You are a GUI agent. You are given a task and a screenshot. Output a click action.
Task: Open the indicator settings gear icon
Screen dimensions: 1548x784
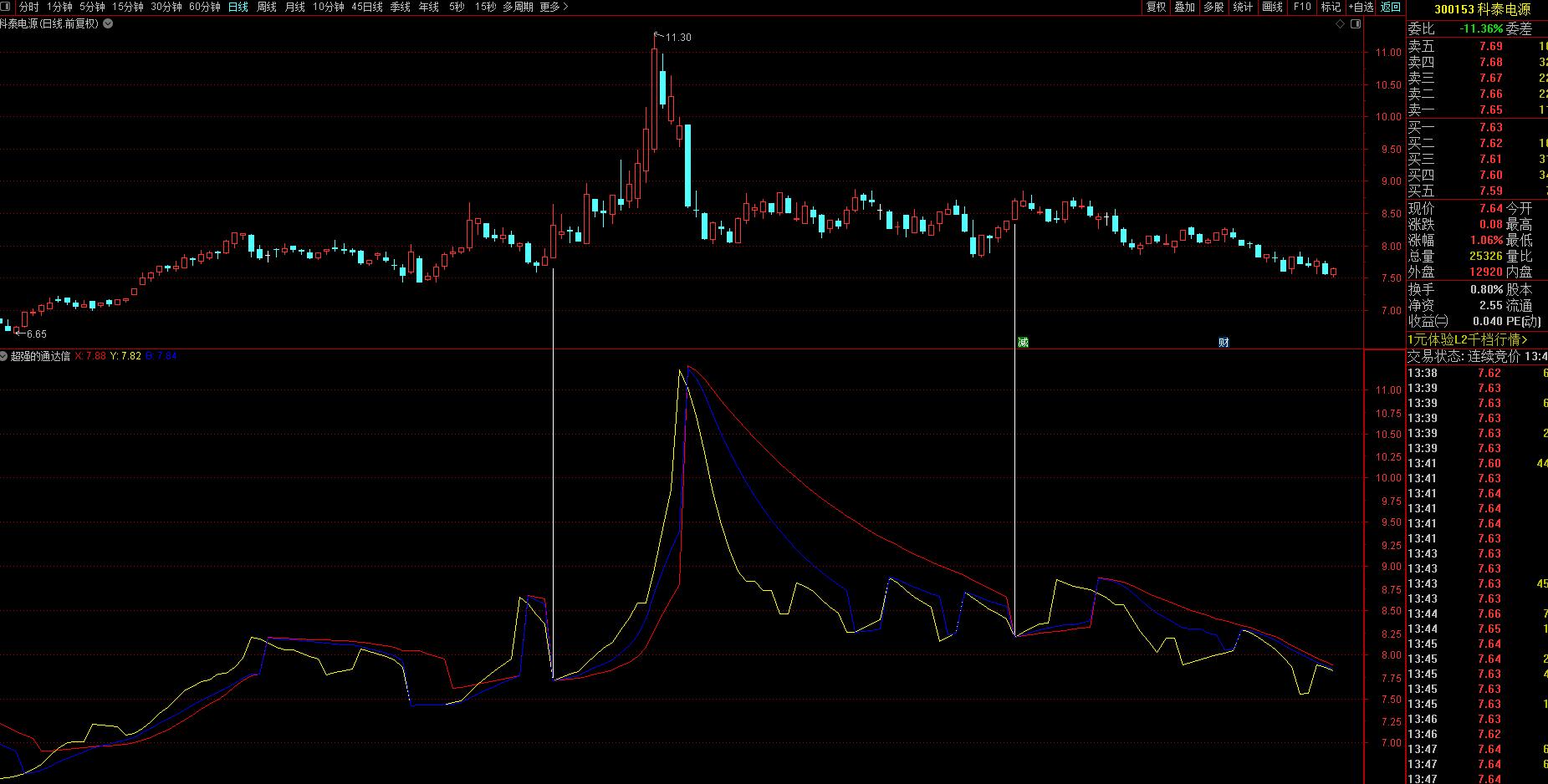[x=4, y=356]
